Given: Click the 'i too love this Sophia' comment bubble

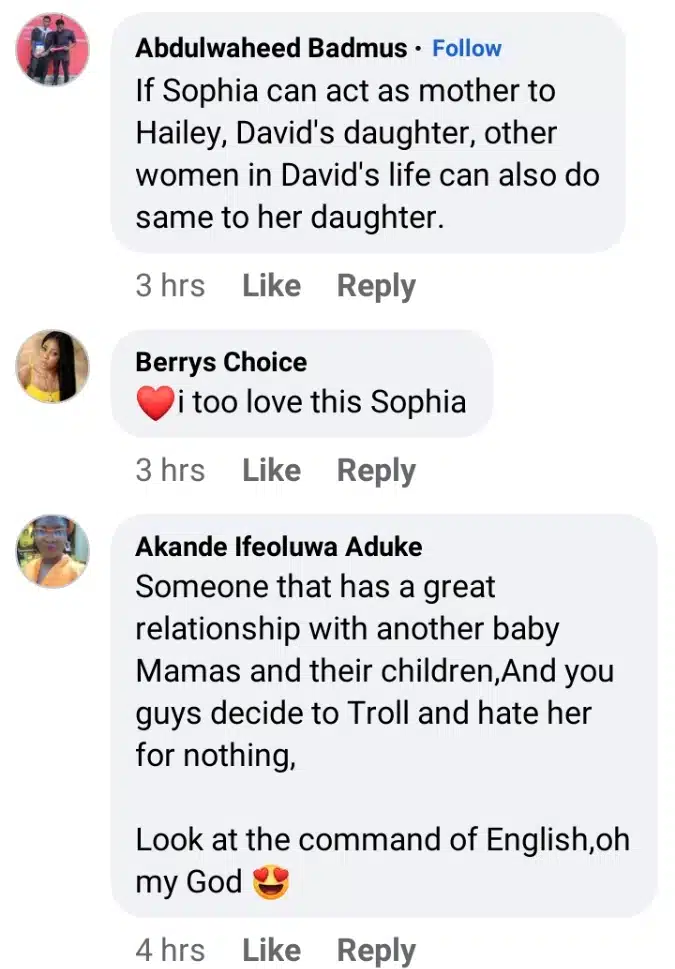Looking at the screenshot, I should [x=320, y=403].
